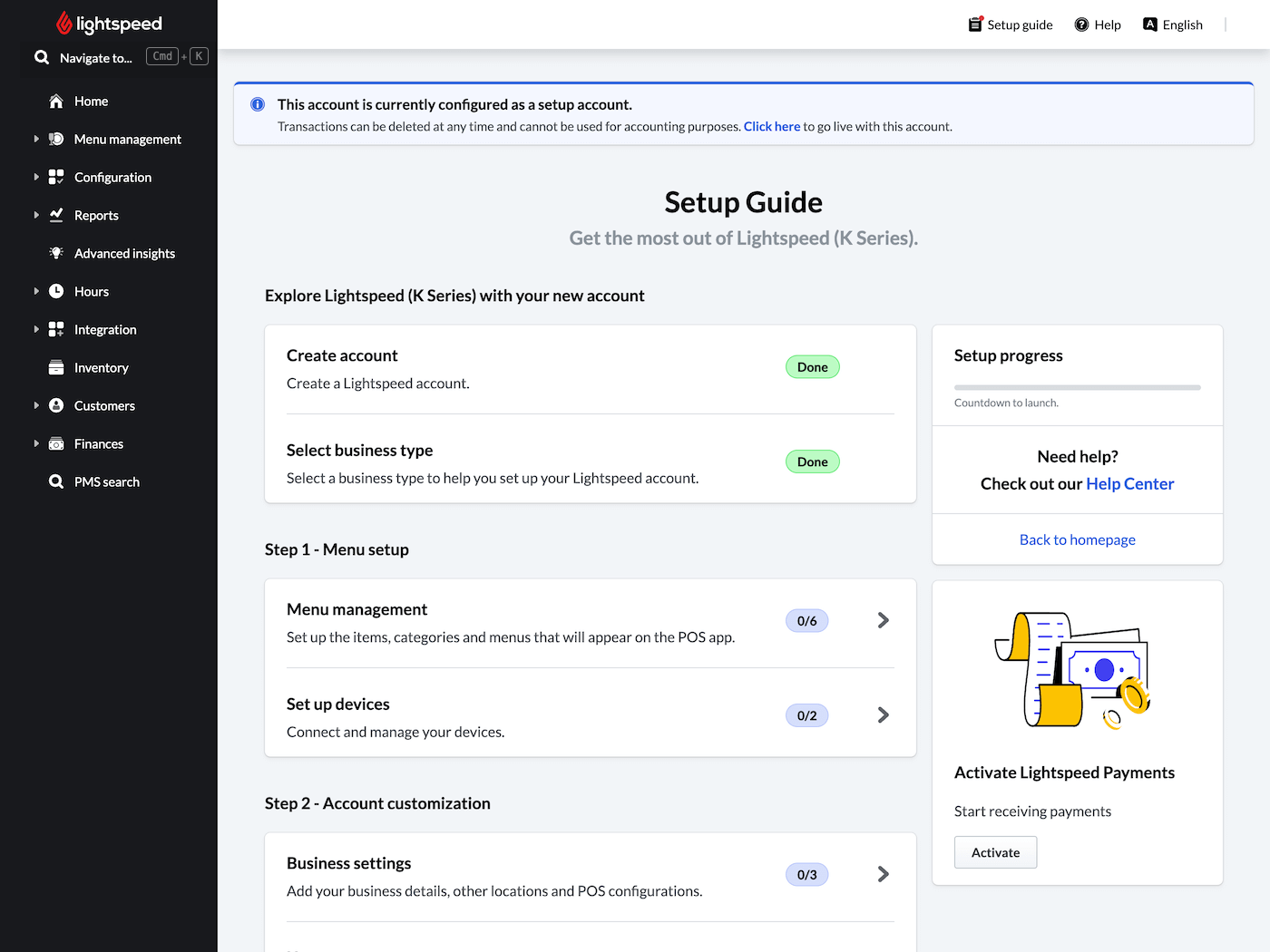
Task: Open the English language selector
Action: coord(1173,24)
